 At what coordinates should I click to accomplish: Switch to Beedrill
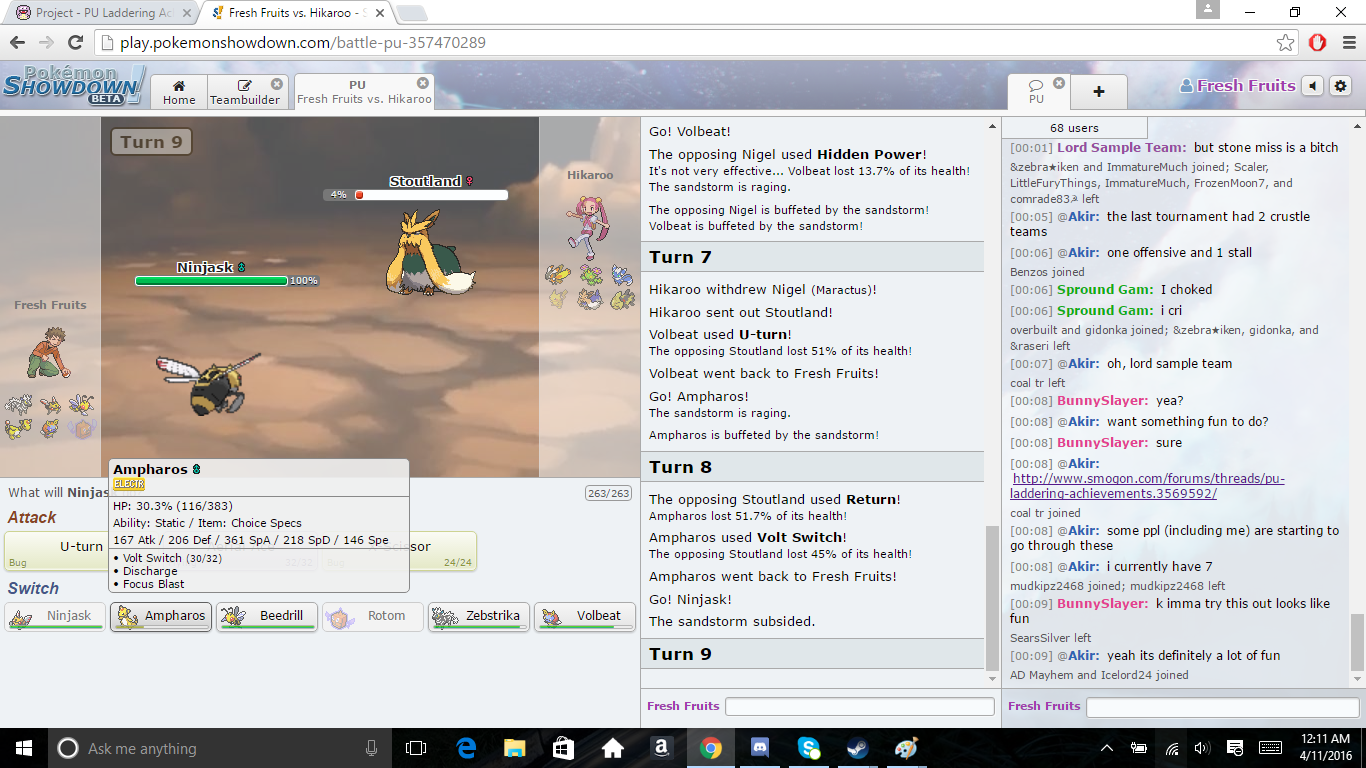tap(267, 616)
